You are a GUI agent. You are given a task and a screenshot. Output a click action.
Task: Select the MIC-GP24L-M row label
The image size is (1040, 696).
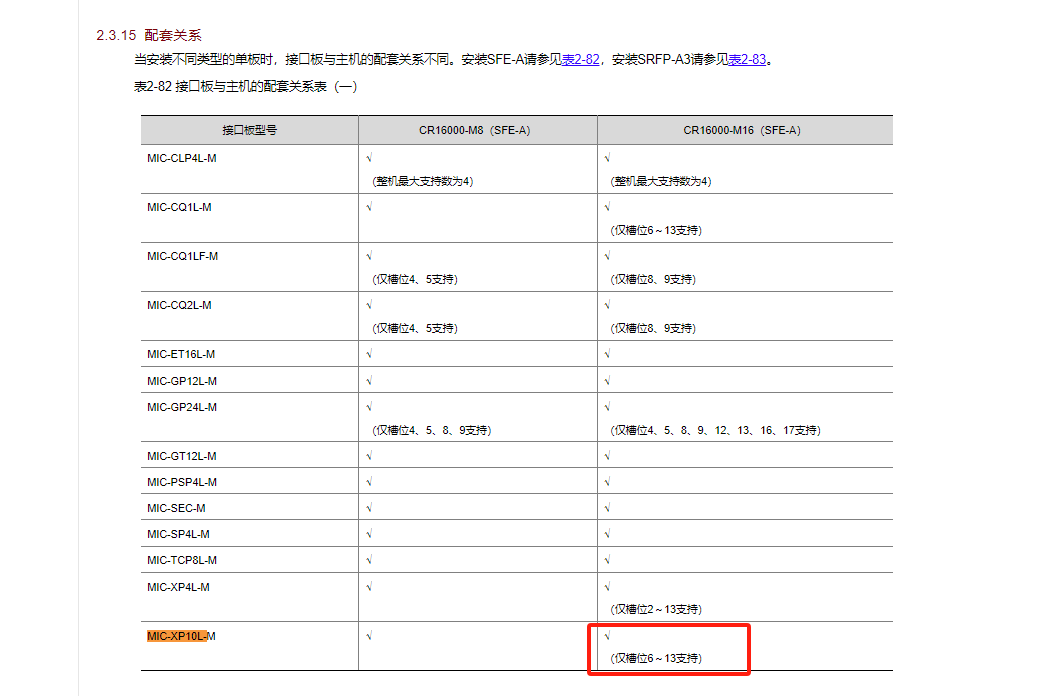click(x=182, y=407)
